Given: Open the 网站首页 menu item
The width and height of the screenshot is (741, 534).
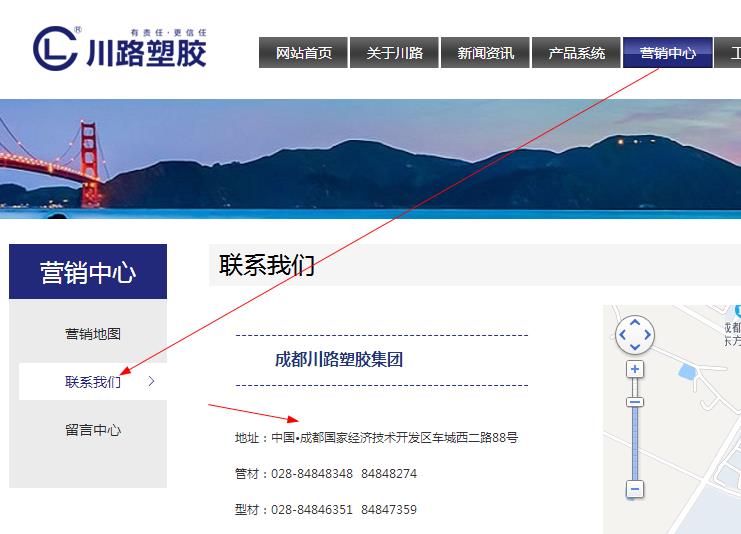Looking at the screenshot, I should [304, 53].
